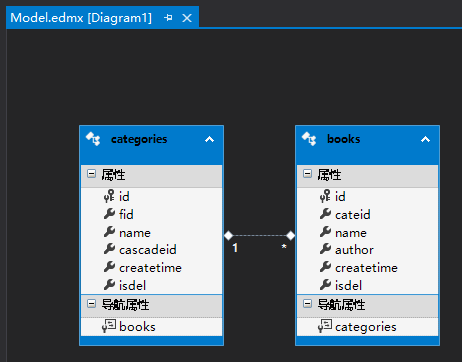Screen dimensions: 462x362
Task: Click 属性 header label in categories
Action: (x=113, y=175)
